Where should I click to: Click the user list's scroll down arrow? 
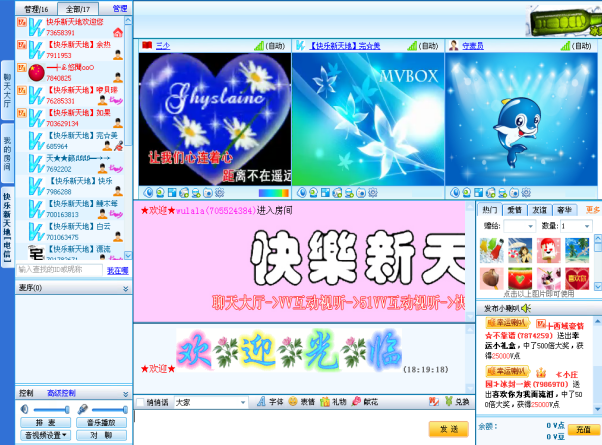click(x=128, y=255)
